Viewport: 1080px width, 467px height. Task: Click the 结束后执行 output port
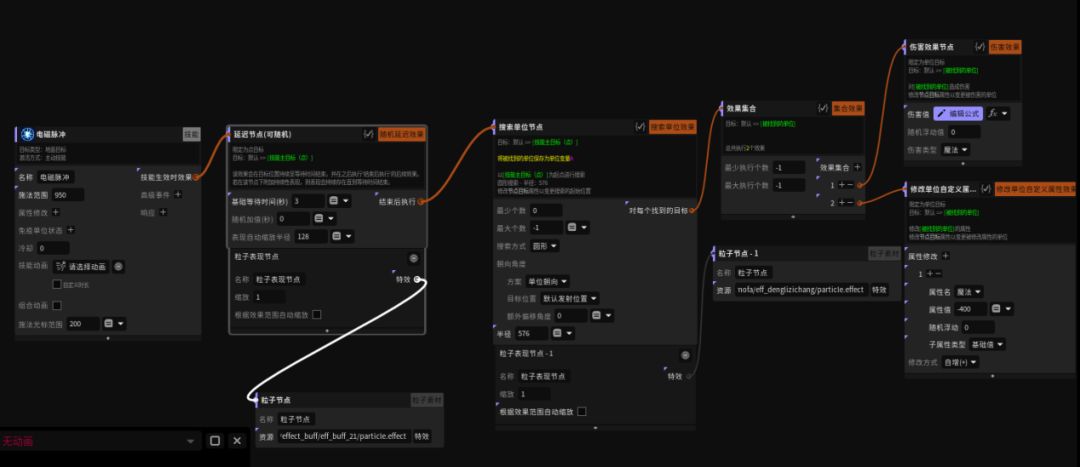point(421,201)
